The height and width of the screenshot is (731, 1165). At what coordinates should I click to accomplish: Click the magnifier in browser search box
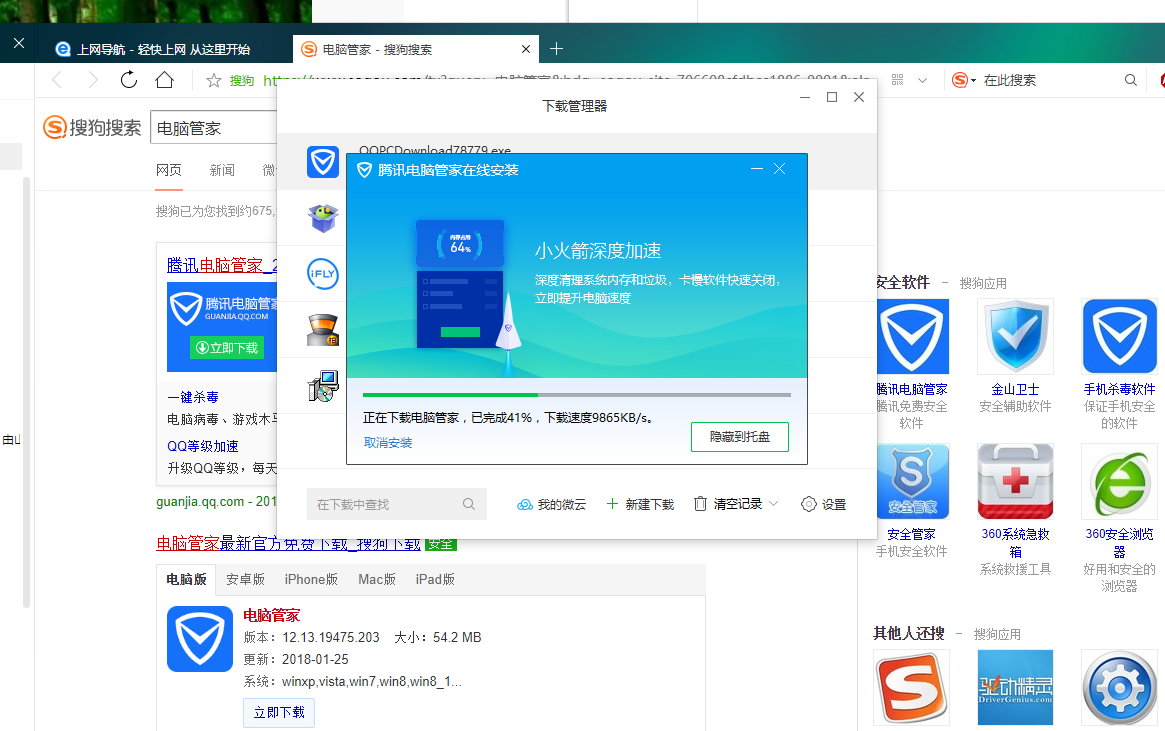pos(1131,79)
